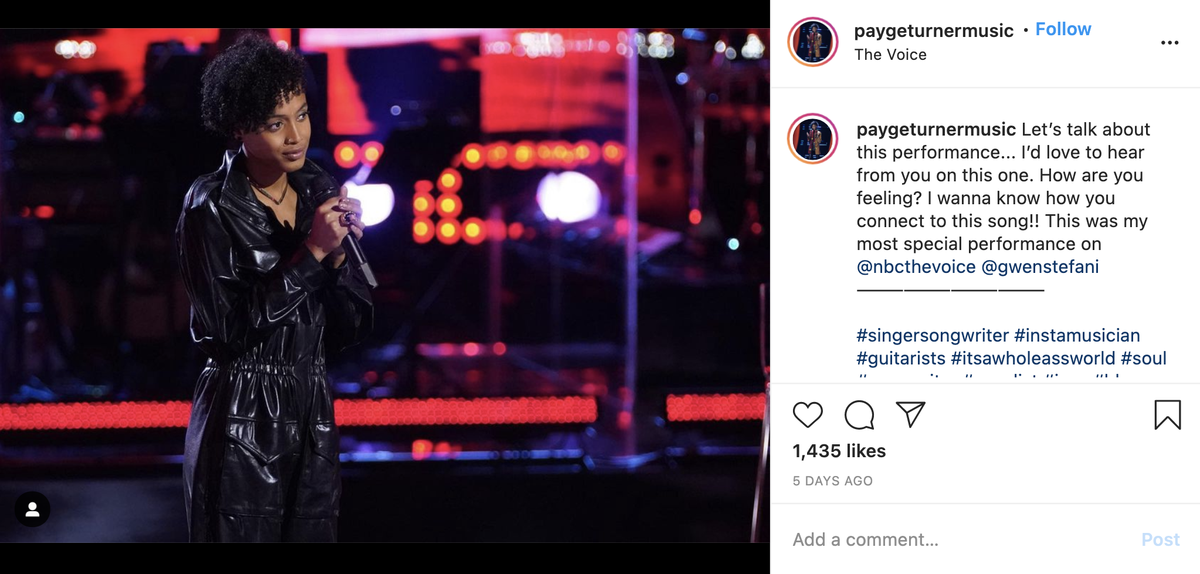
Task: Save post with the bookmark icon
Action: [x=1167, y=414]
